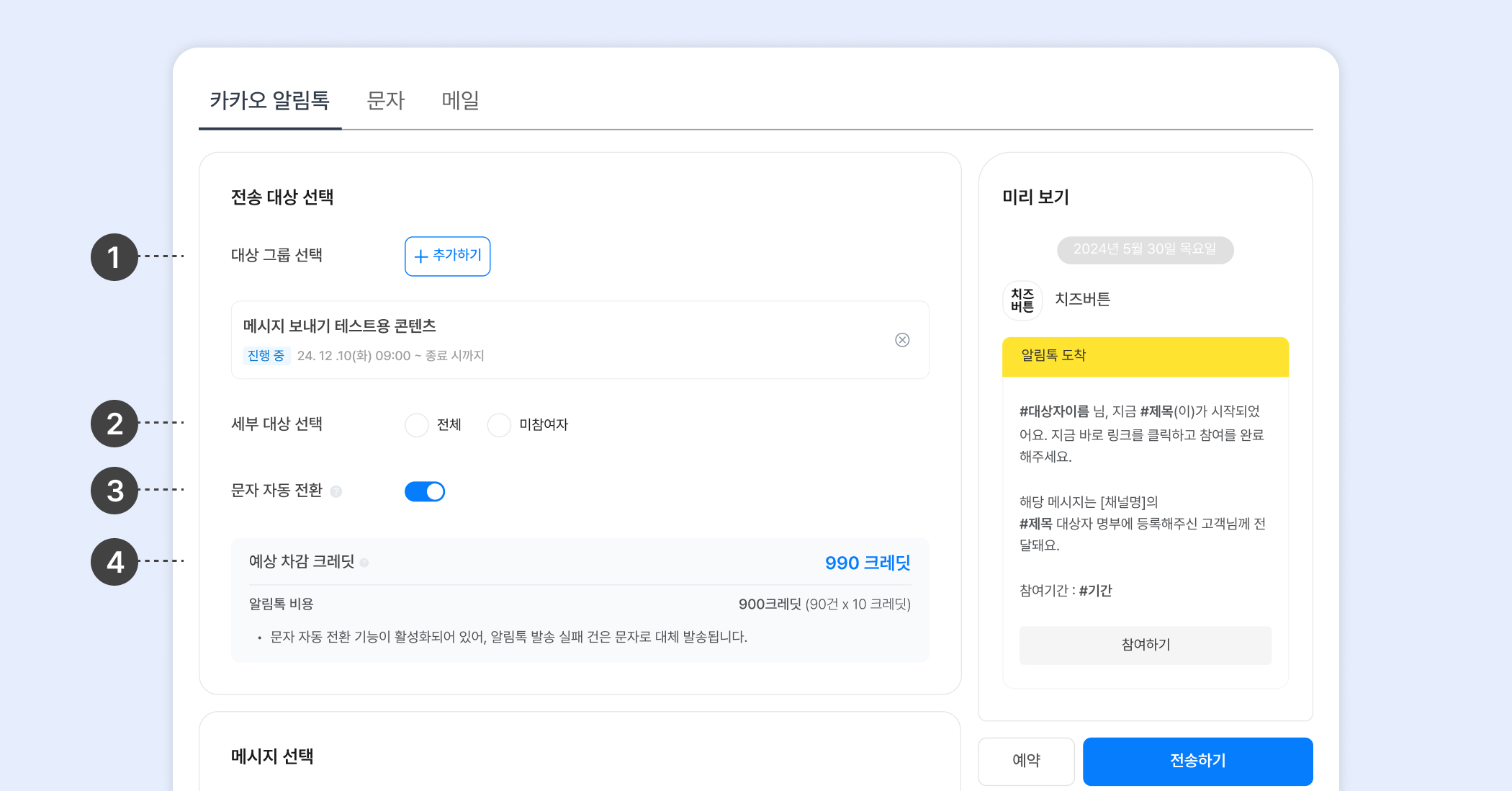
Task: Select the 미참여자 radio option
Action: click(499, 425)
